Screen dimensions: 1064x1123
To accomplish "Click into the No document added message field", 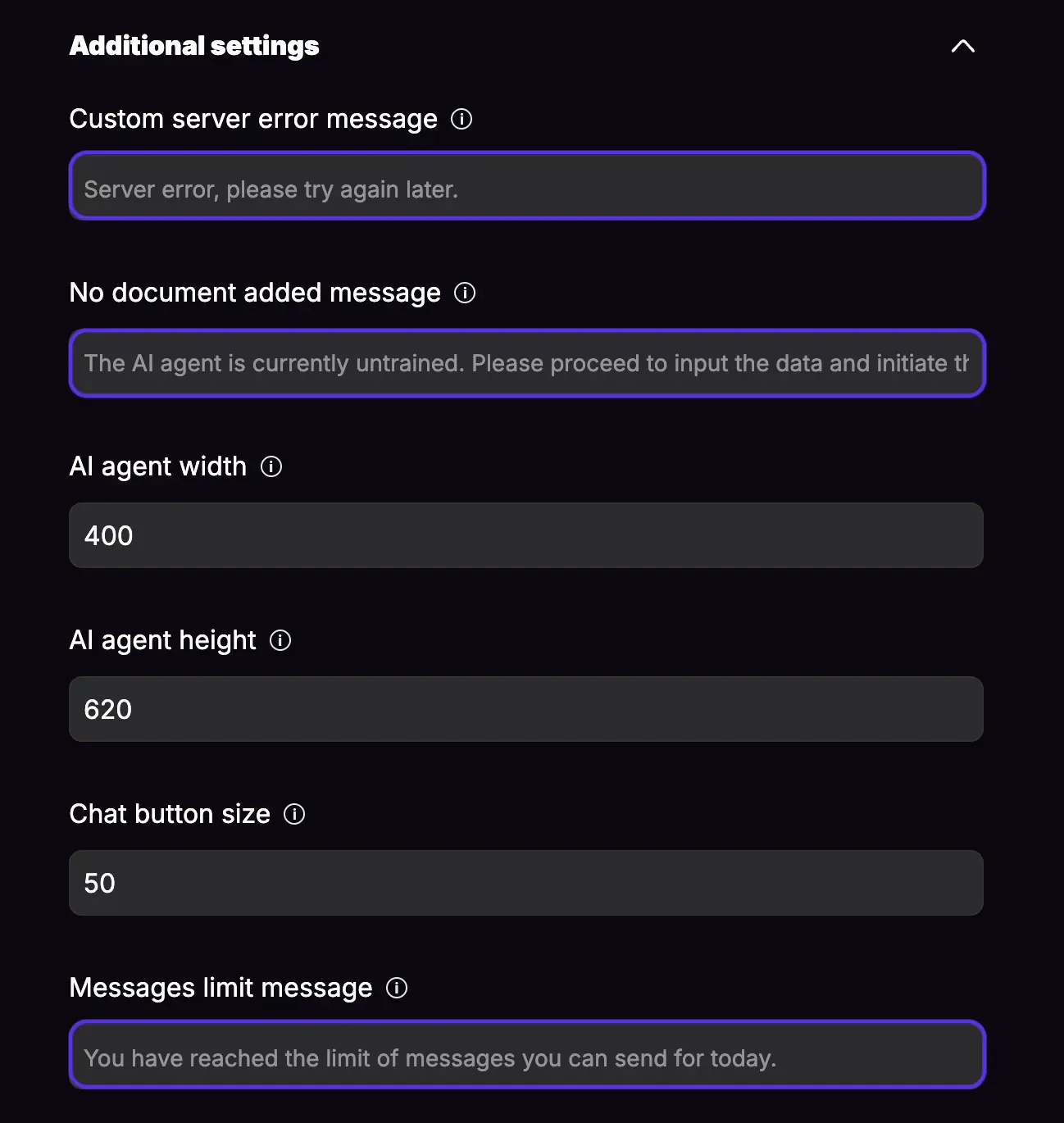I will [x=527, y=363].
